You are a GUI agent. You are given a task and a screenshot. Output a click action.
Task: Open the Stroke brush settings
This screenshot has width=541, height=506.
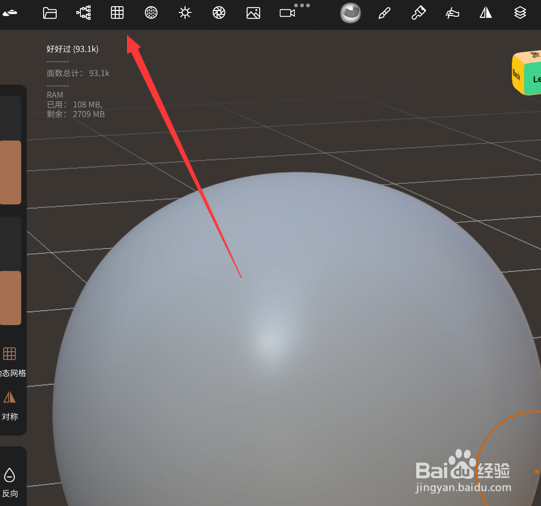(x=384, y=13)
